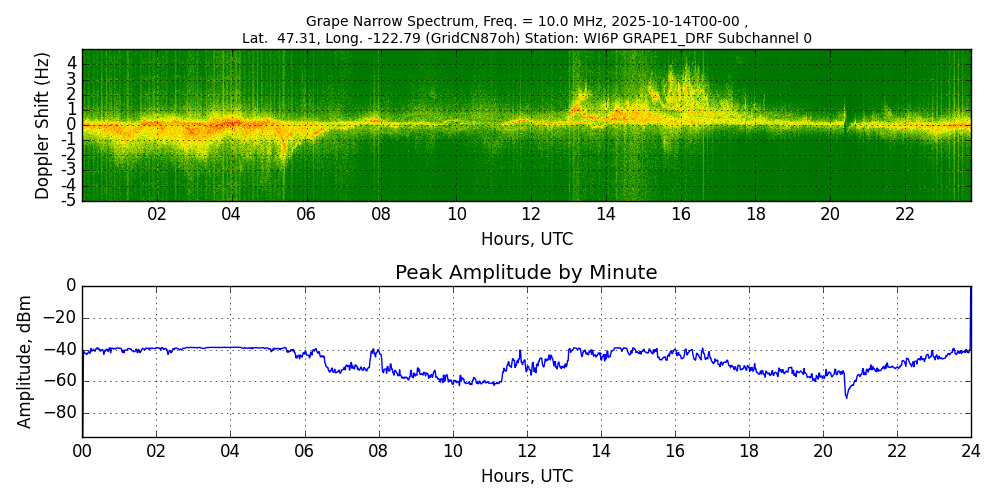Viewport: 1000px width, 500px height.
Task: Click the 00 hour tick on amplitude plot
Action: (x=82, y=451)
